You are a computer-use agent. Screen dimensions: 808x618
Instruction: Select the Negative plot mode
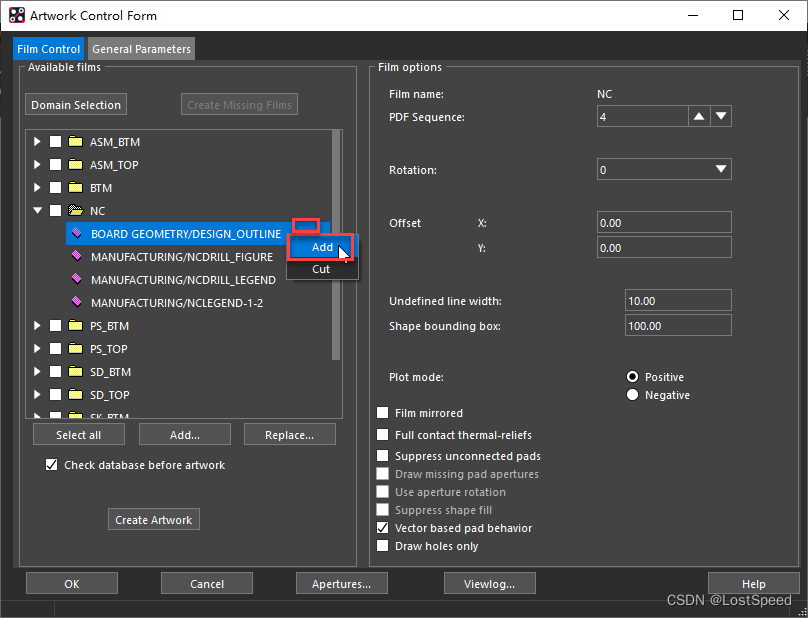(x=632, y=395)
